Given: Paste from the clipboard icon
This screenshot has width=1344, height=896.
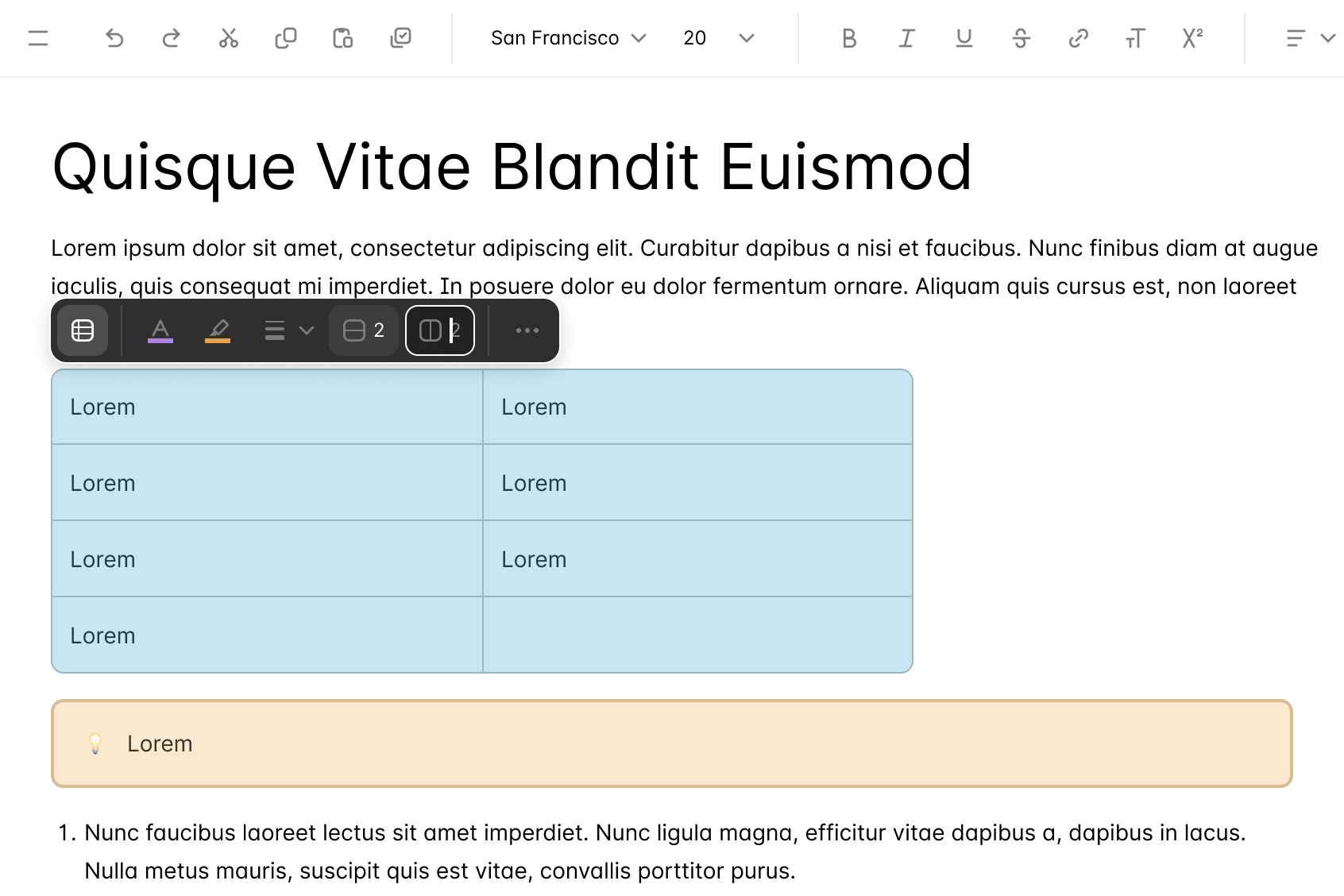Looking at the screenshot, I should pyautogui.click(x=342, y=38).
